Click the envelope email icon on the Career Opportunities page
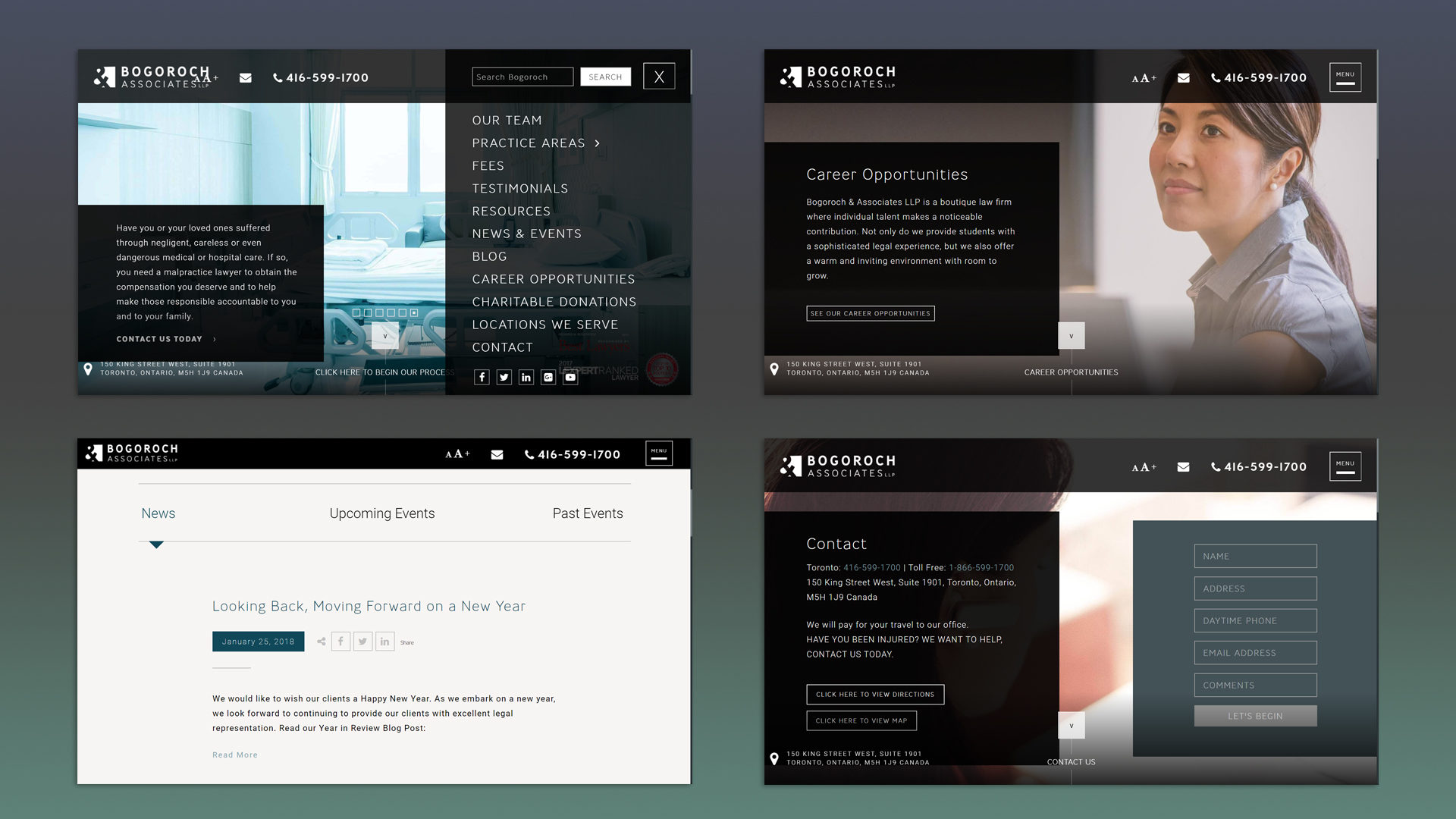Viewport: 1456px width, 819px height. (1183, 77)
